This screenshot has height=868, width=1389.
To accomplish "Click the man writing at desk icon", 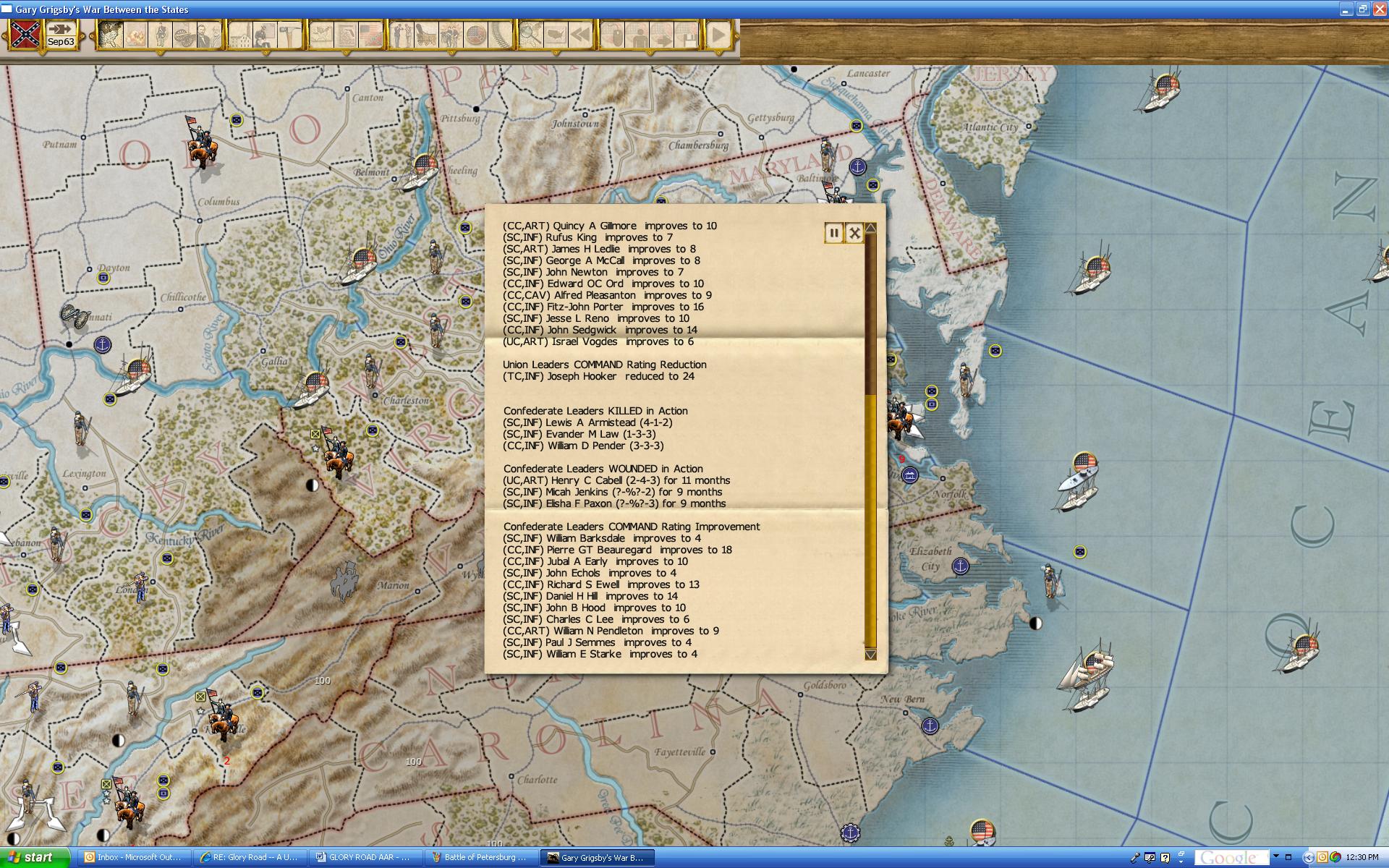I will point(265,35).
